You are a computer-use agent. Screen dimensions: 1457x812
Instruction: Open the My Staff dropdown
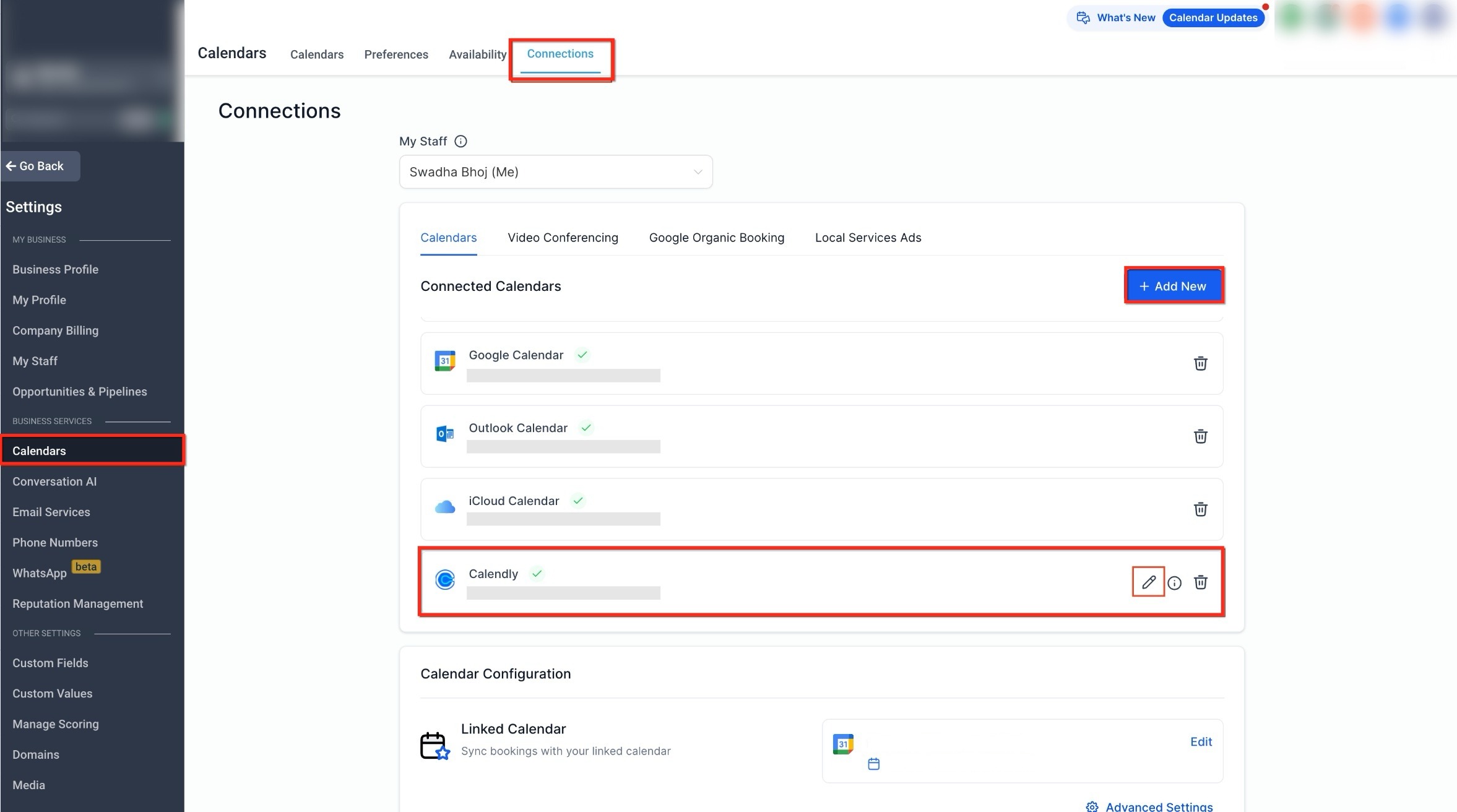pos(555,172)
